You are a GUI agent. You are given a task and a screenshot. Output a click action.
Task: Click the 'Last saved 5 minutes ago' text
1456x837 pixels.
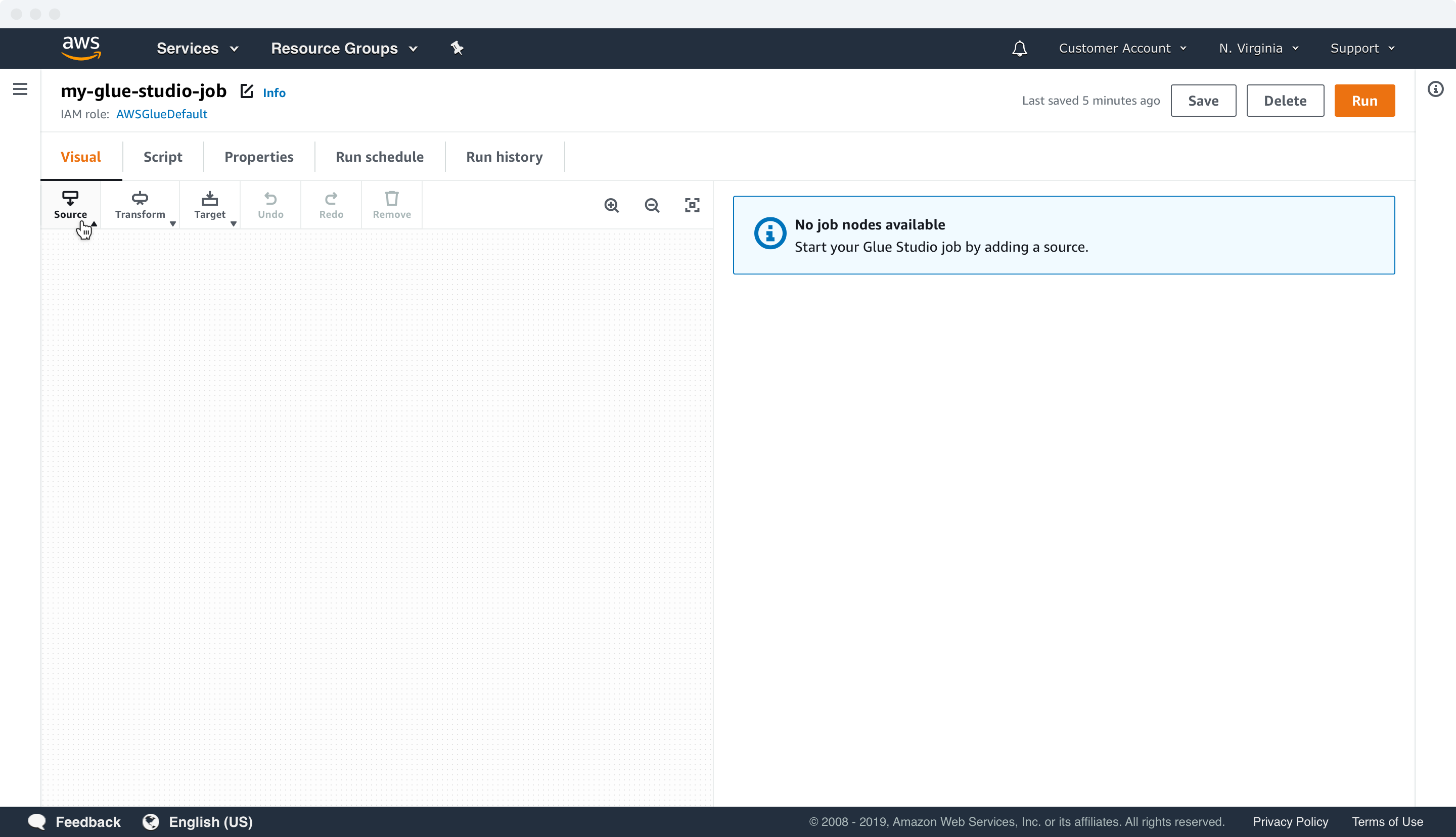coord(1090,101)
